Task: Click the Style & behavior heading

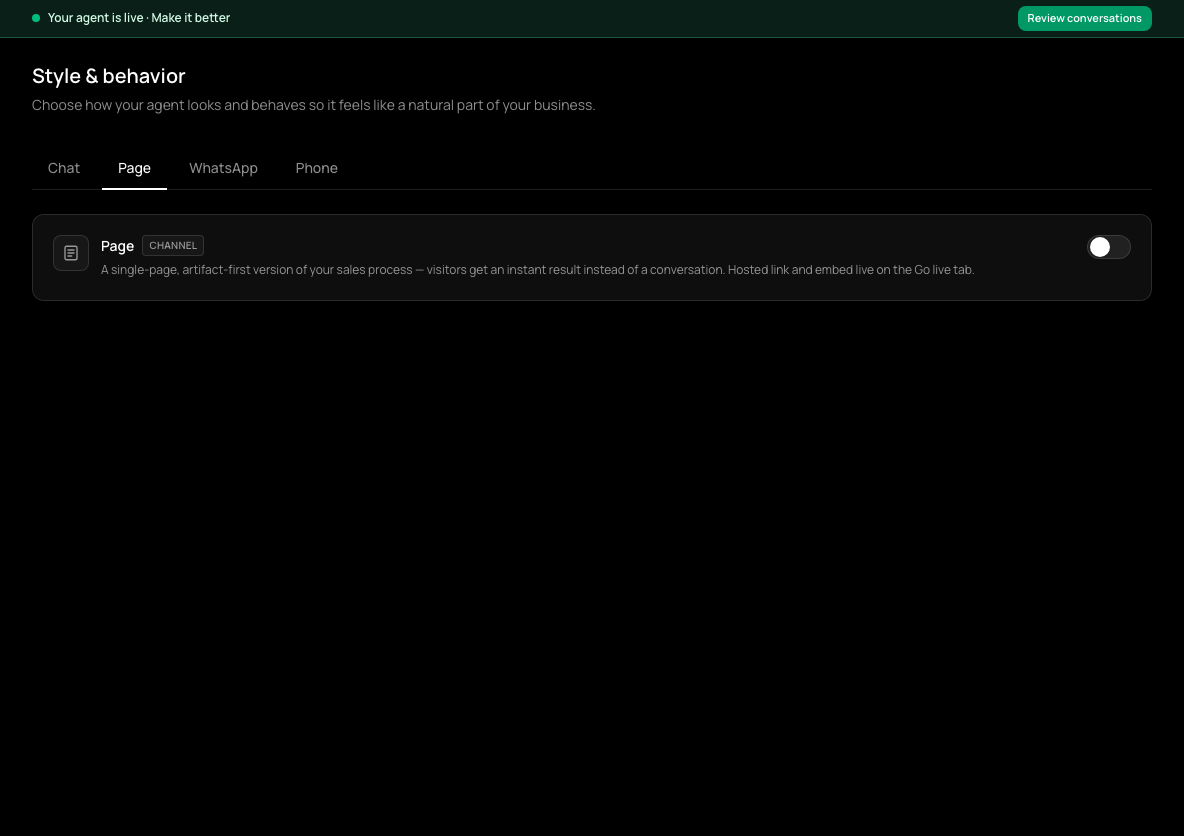Action: pyautogui.click(x=109, y=76)
